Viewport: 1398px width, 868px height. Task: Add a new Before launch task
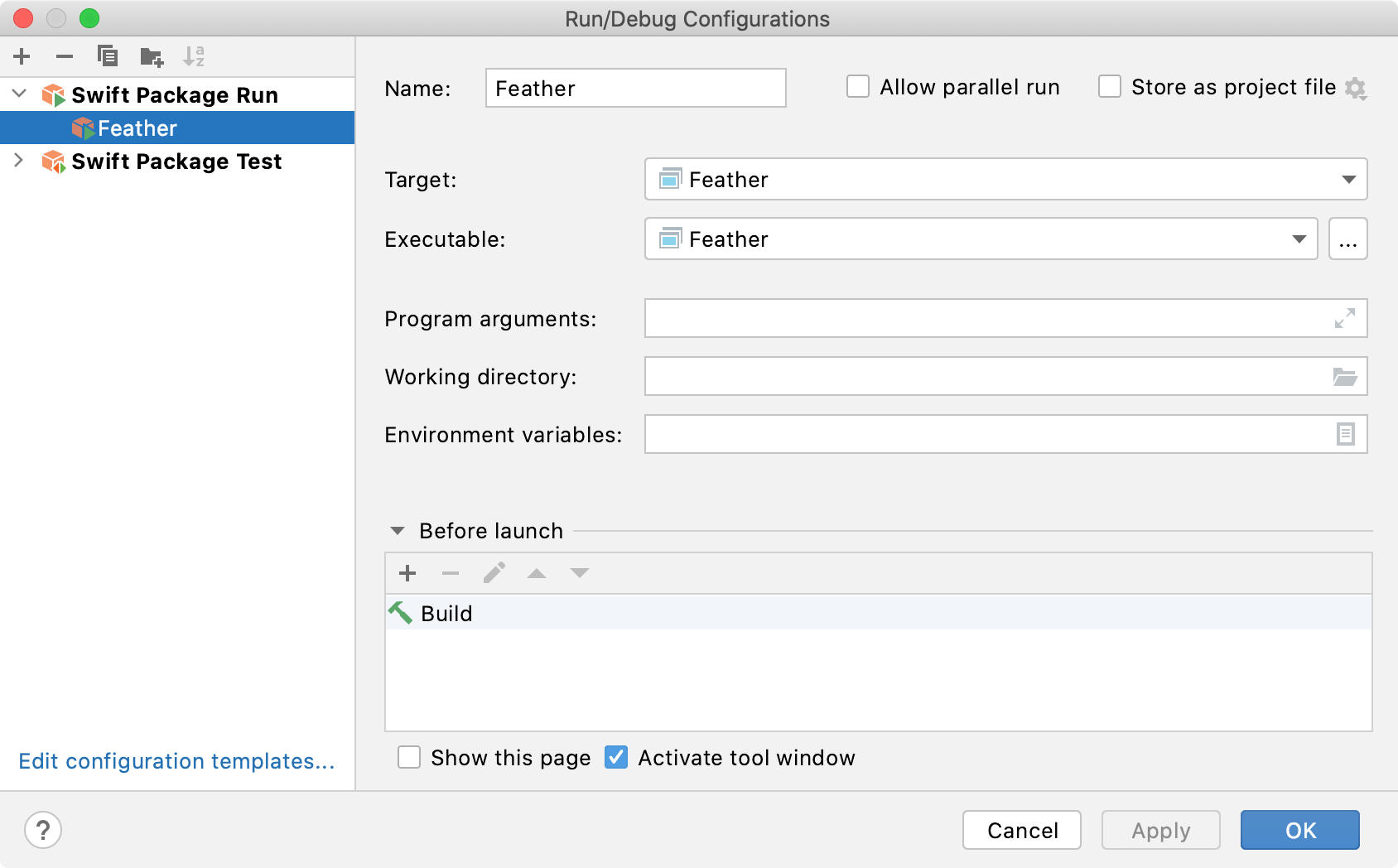coord(407,573)
